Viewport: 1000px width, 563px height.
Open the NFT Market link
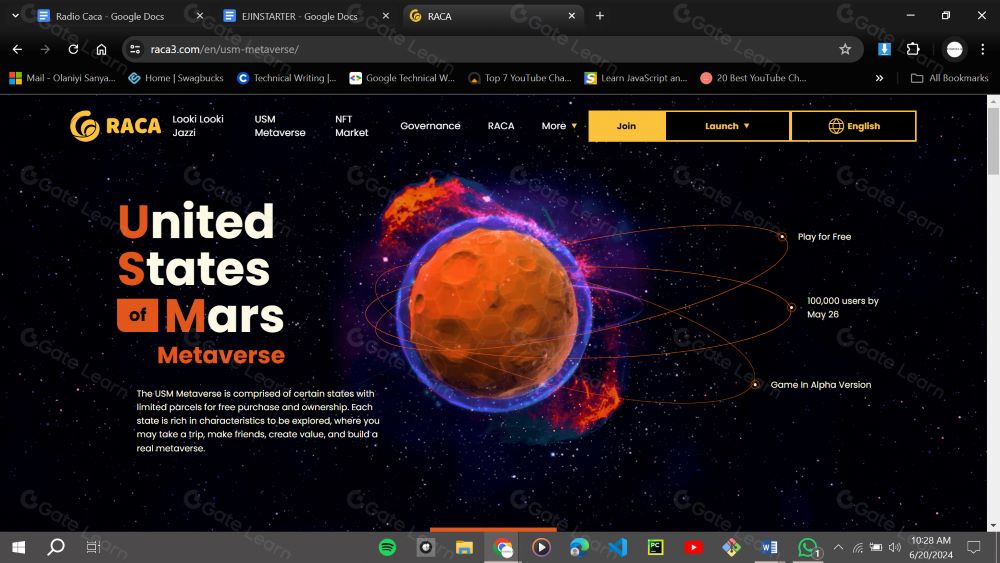(351, 126)
